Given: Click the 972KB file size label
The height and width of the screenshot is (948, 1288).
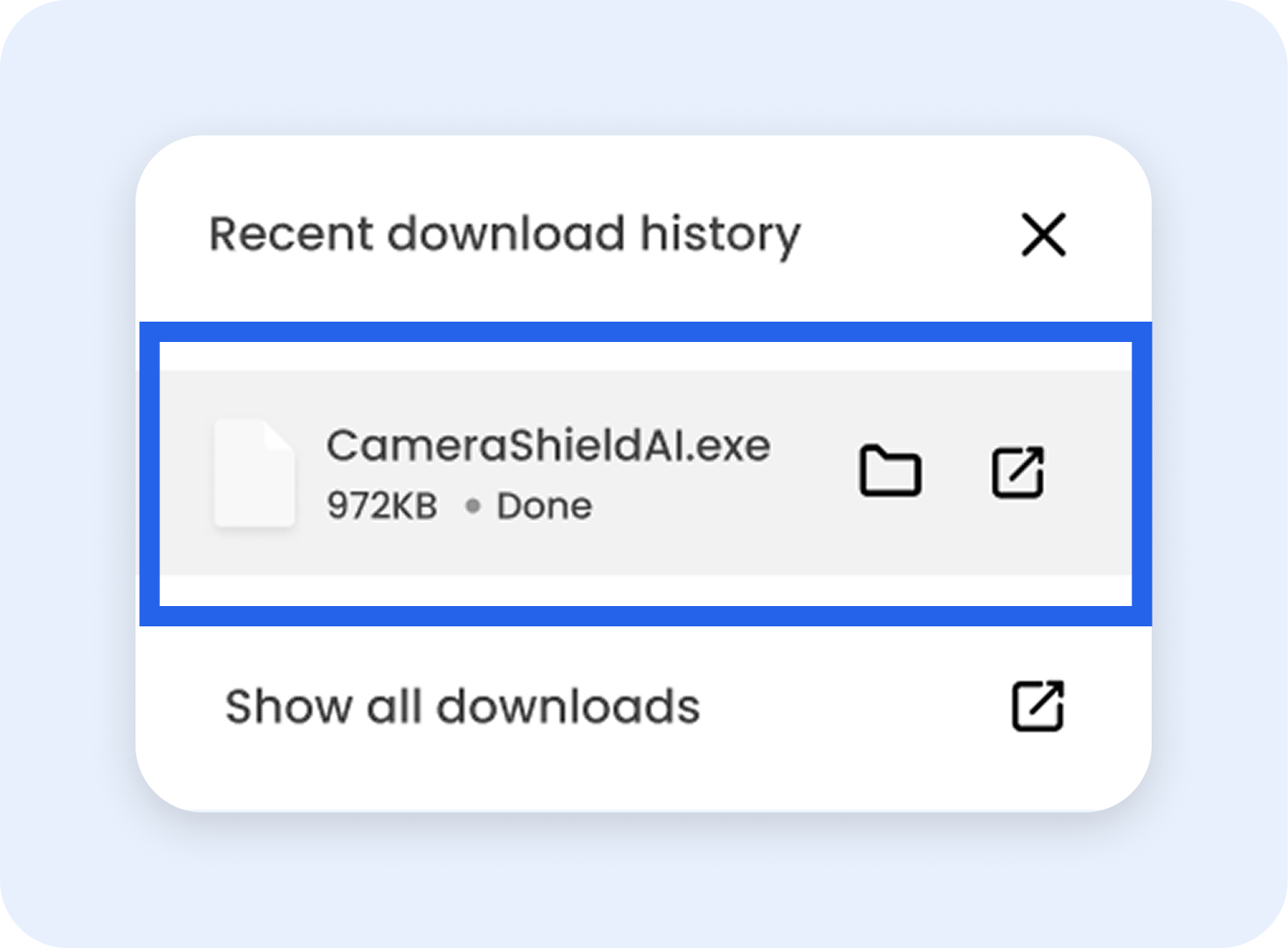Looking at the screenshot, I should point(382,505).
